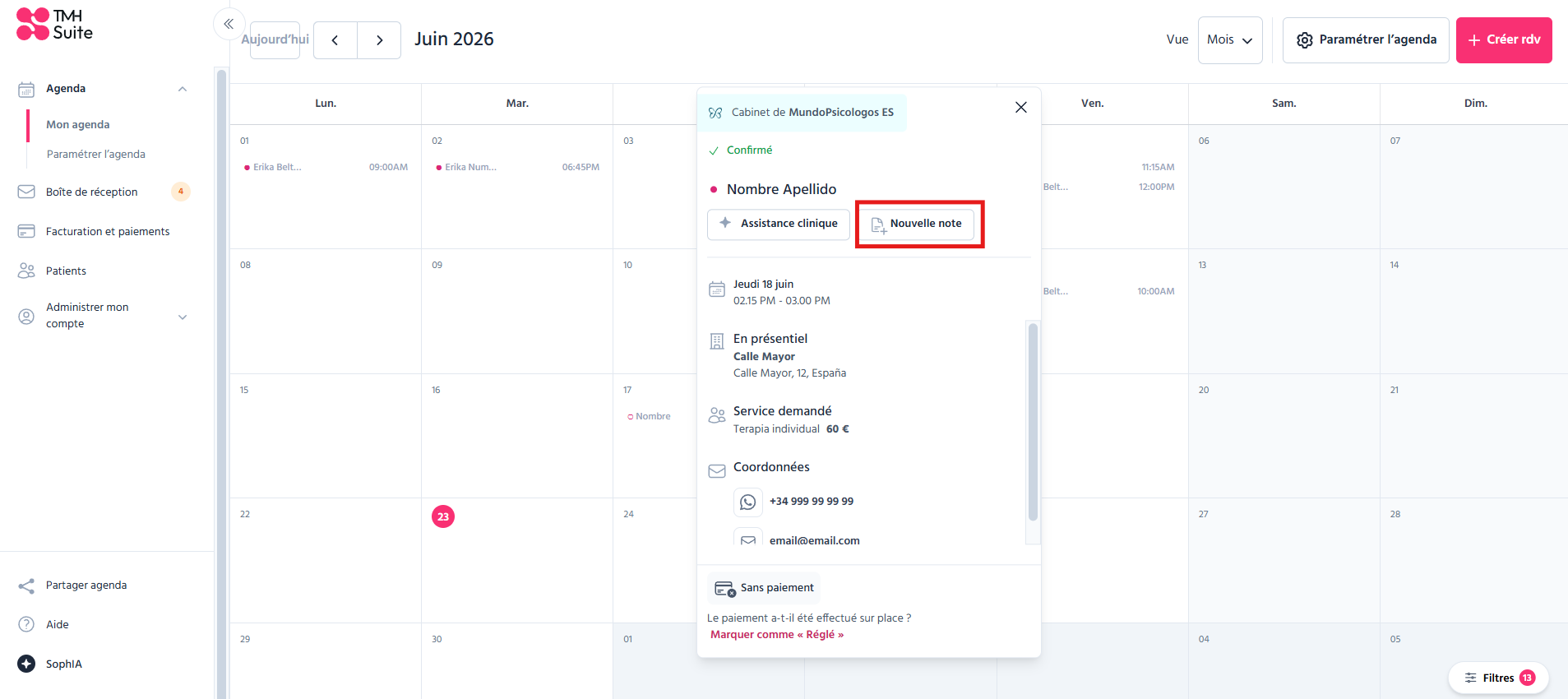Click the Aujourd'hui button
This screenshot has width=1568, height=699.
point(275,40)
